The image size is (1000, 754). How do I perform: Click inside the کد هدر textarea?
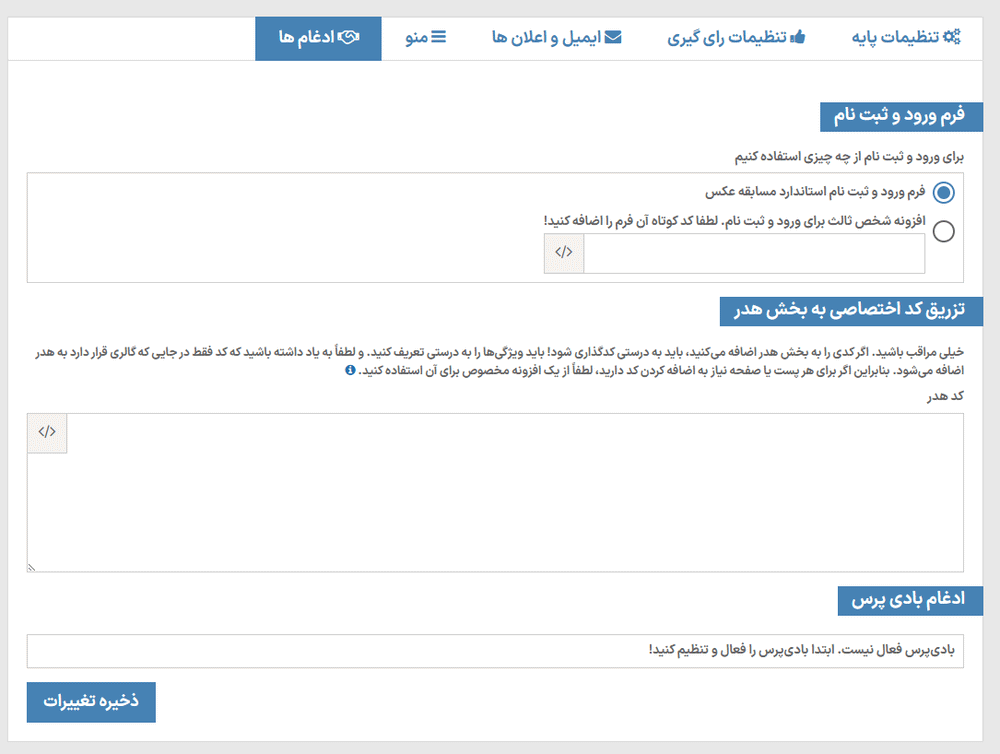click(495, 492)
